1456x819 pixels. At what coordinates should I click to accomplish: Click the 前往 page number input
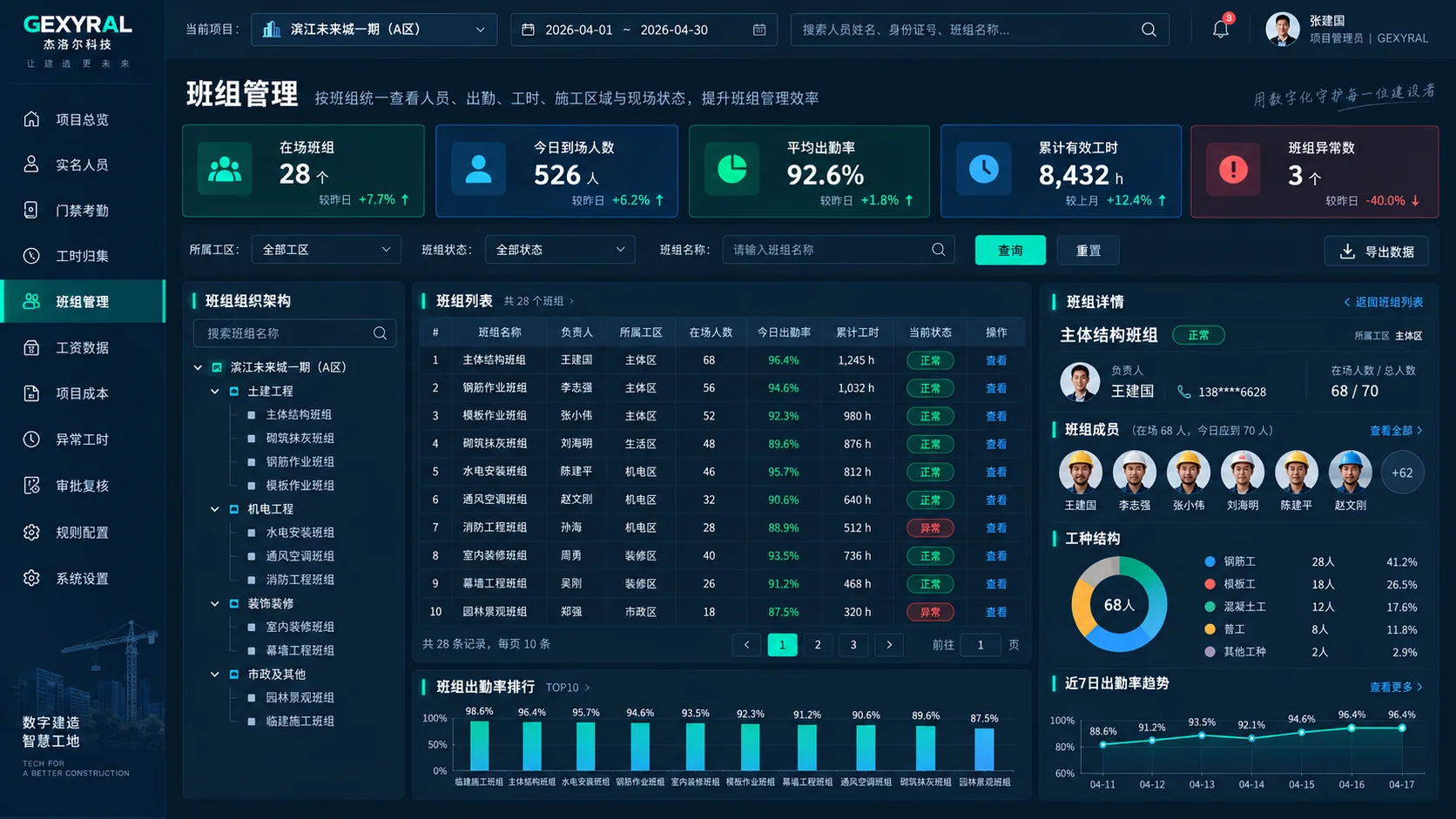[981, 645]
